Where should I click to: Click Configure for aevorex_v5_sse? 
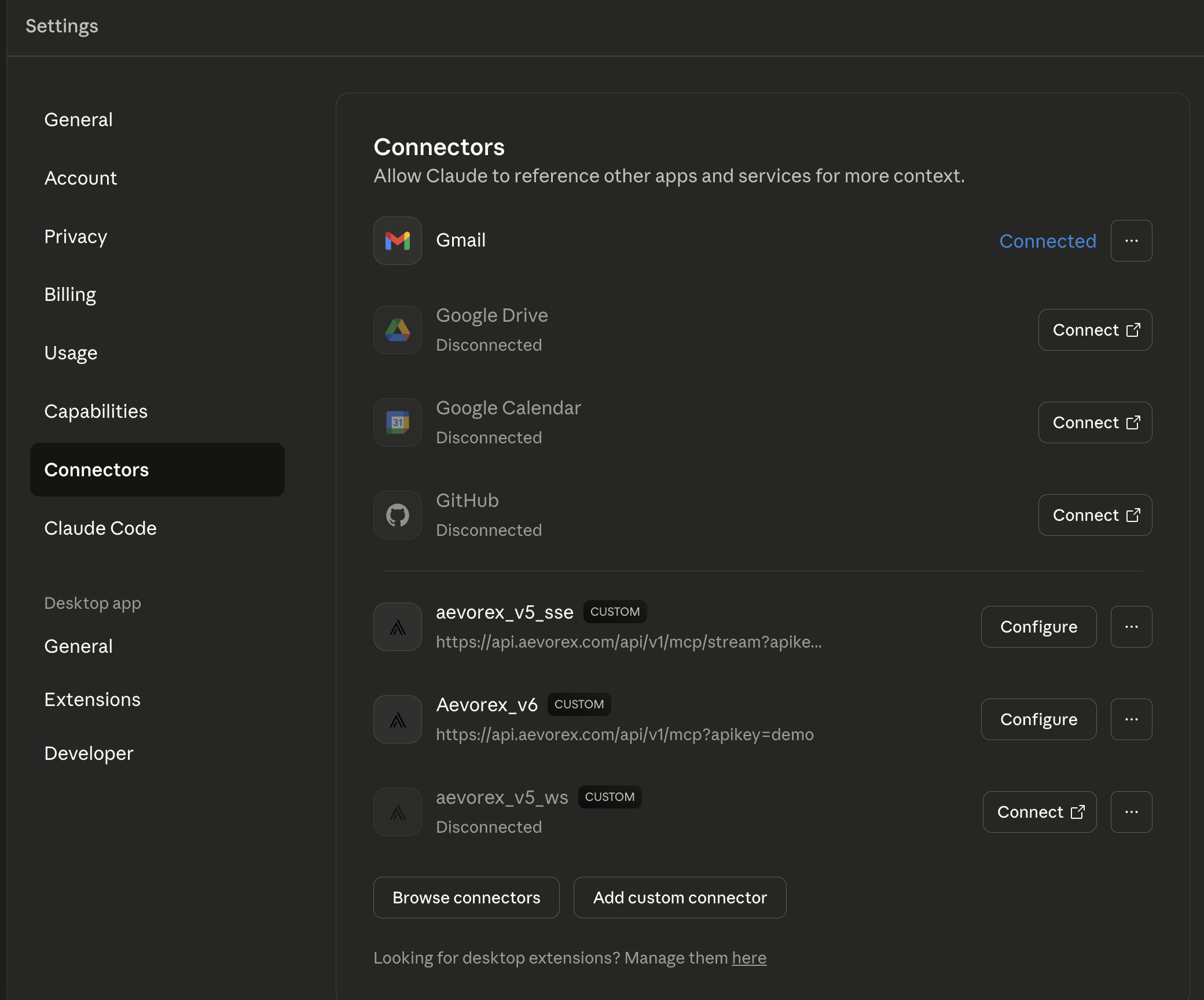(1038, 626)
